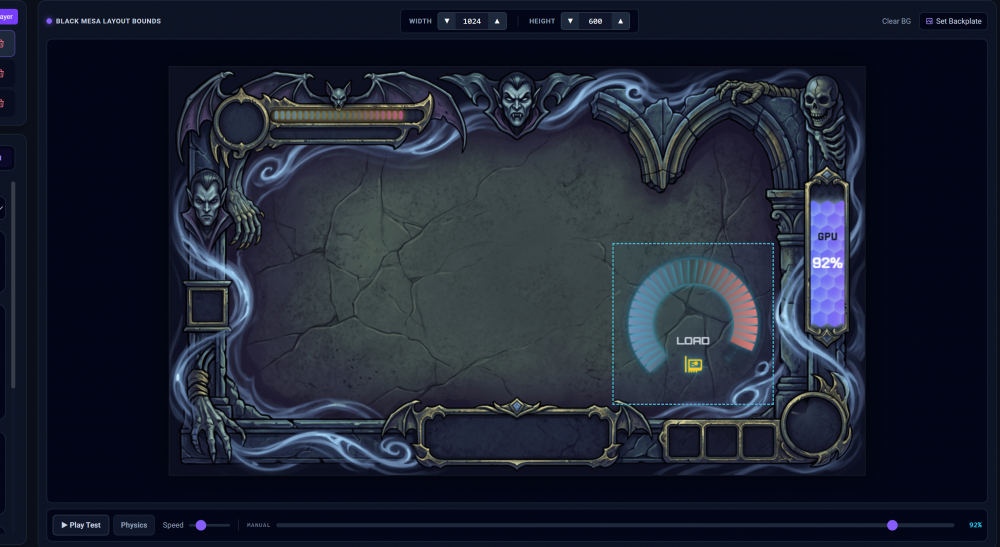Click the Add Layer purple button
The height and width of the screenshot is (547, 1000).
point(8,17)
